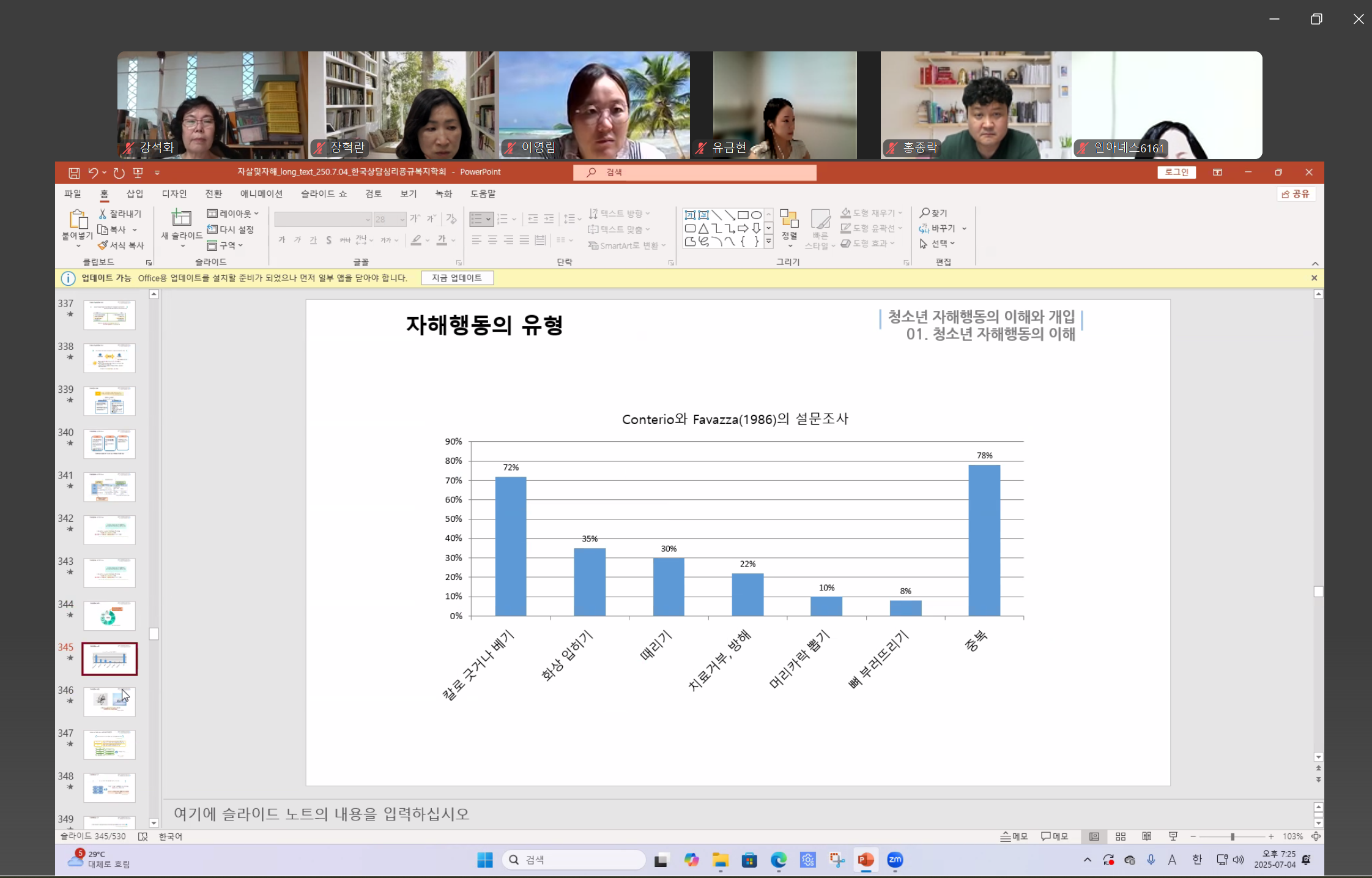Open PowerPoint from the Windows taskbar
Image resolution: width=1372 pixels, height=878 pixels.
coord(866,860)
